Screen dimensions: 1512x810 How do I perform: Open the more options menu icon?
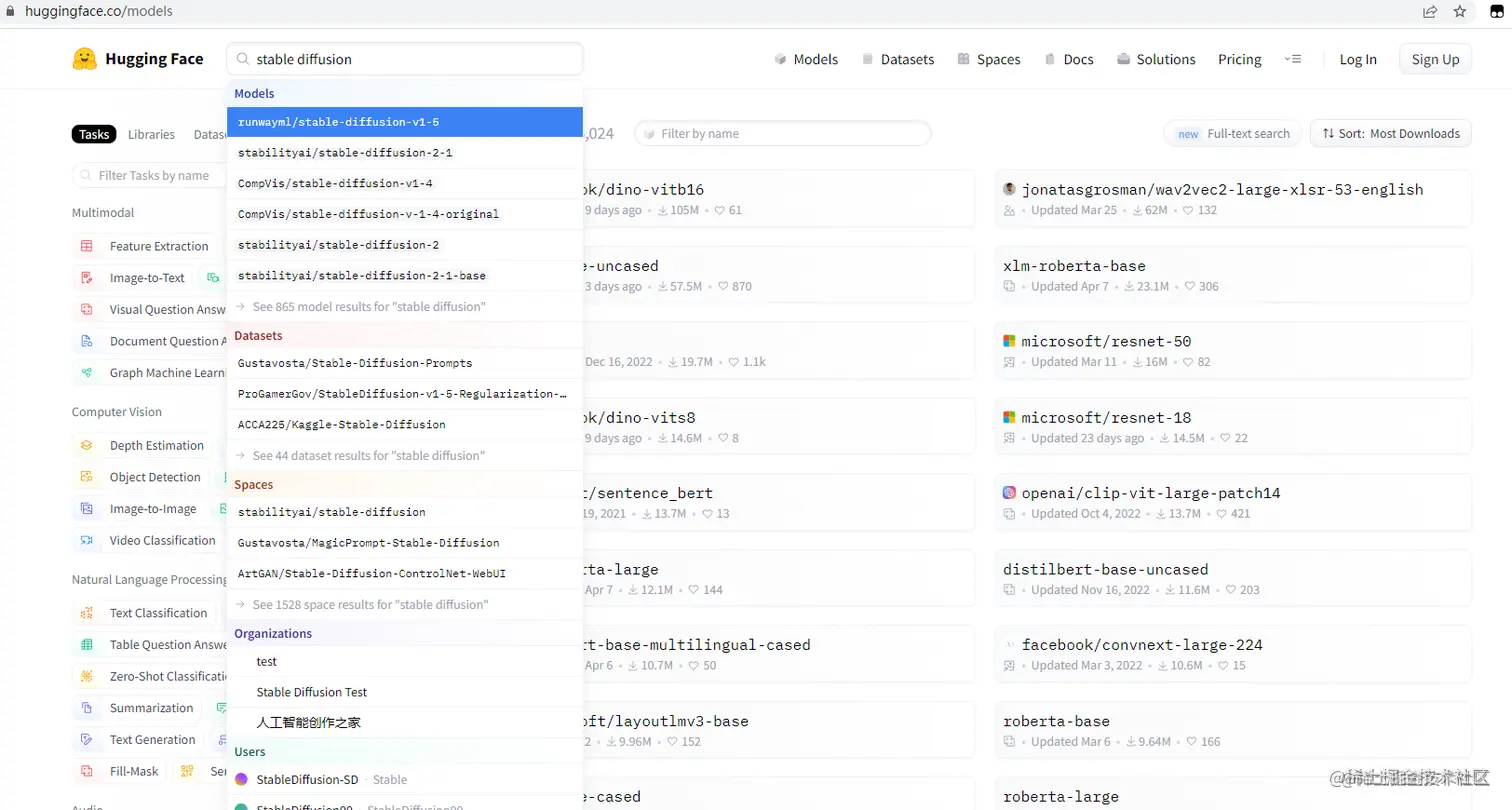click(1293, 59)
